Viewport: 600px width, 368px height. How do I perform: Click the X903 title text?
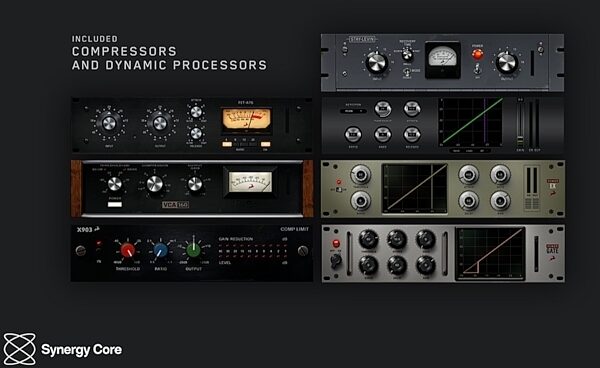[x=84, y=230]
